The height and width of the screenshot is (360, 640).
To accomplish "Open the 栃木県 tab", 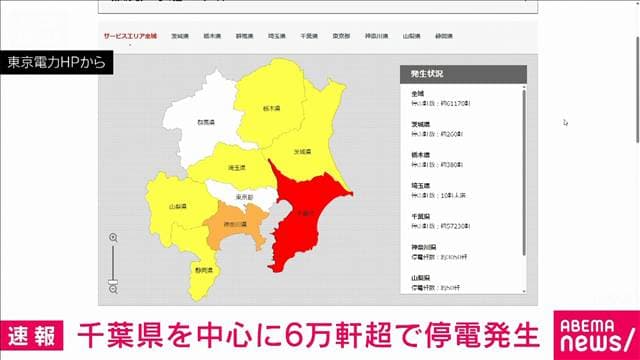I will [x=212, y=36].
